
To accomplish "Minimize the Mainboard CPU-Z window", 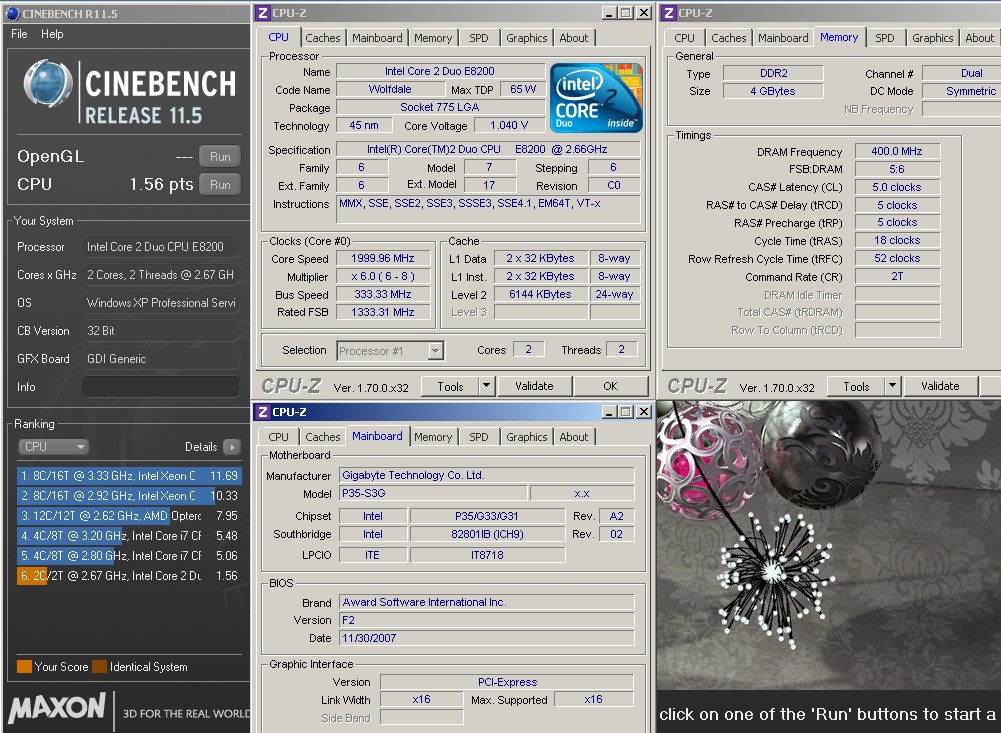I will tap(609, 412).
